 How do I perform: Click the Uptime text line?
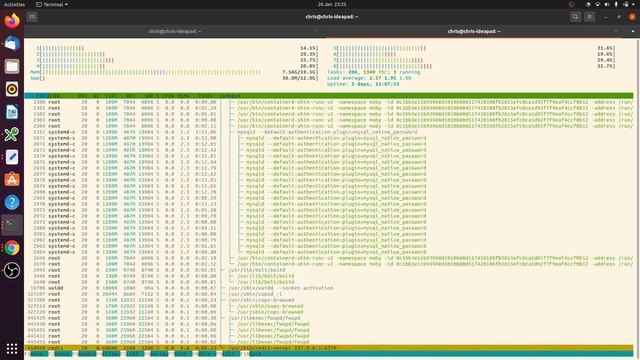363,84
